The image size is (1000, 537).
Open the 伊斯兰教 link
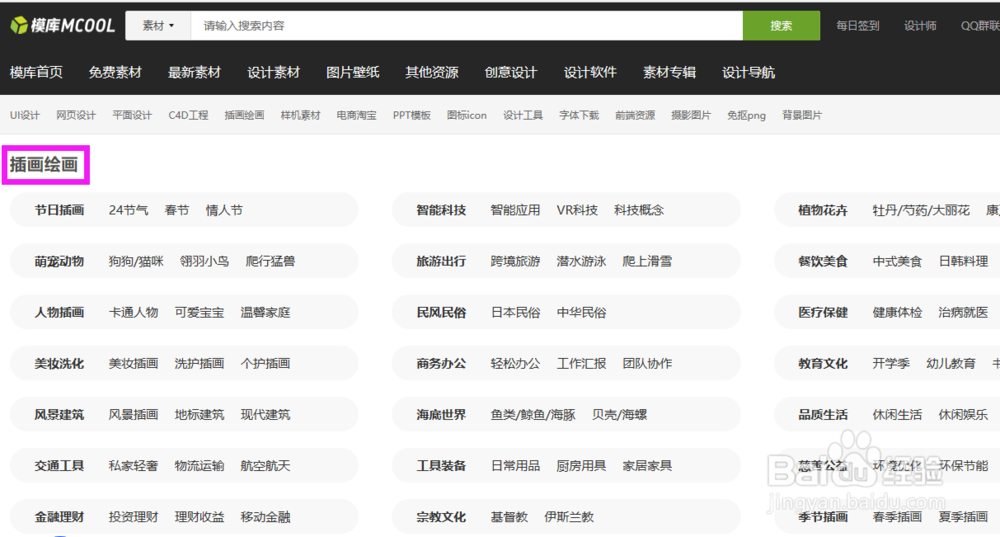[569, 517]
